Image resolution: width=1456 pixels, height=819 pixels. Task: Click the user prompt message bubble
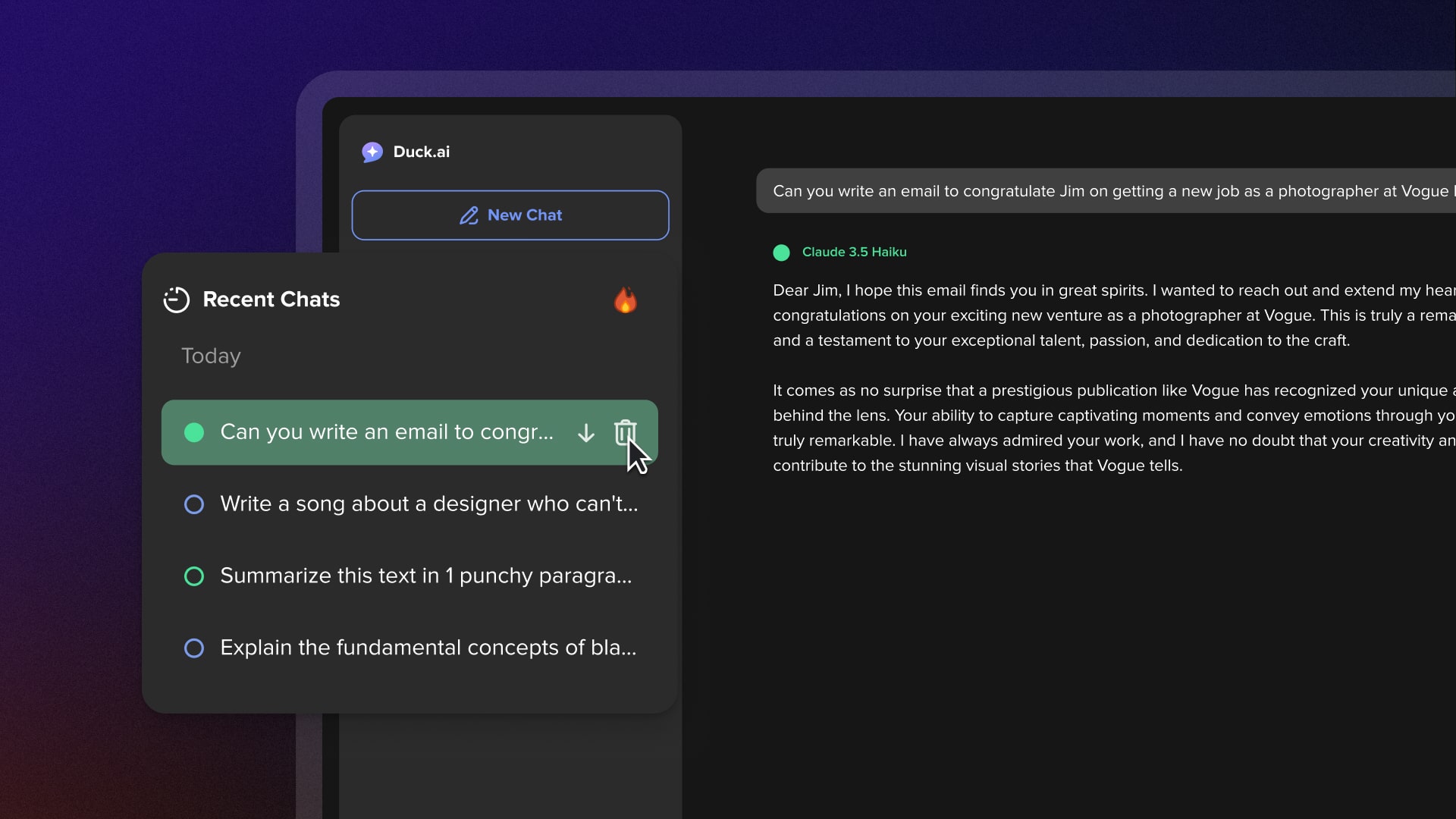pyautogui.click(x=1106, y=191)
